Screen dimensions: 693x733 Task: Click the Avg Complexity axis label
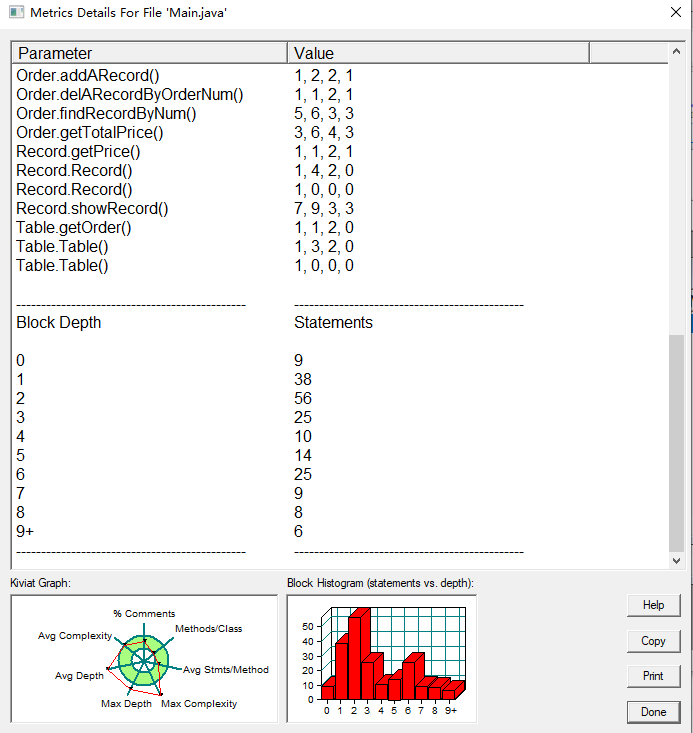tap(75, 636)
